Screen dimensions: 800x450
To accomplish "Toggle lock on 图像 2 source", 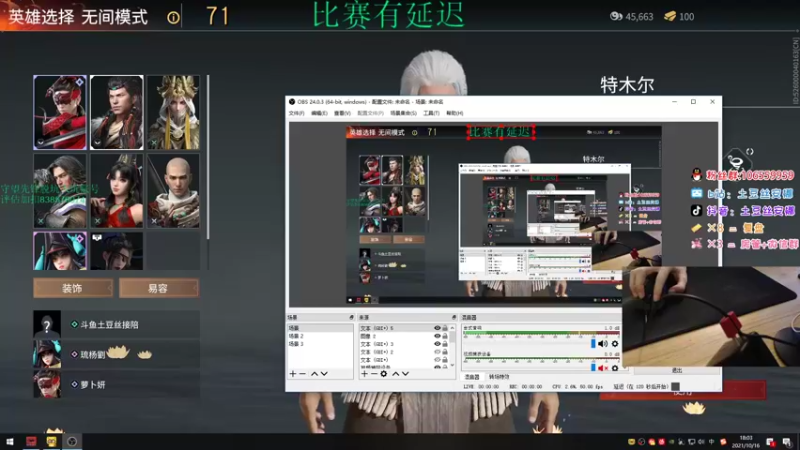I will (x=445, y=336).
